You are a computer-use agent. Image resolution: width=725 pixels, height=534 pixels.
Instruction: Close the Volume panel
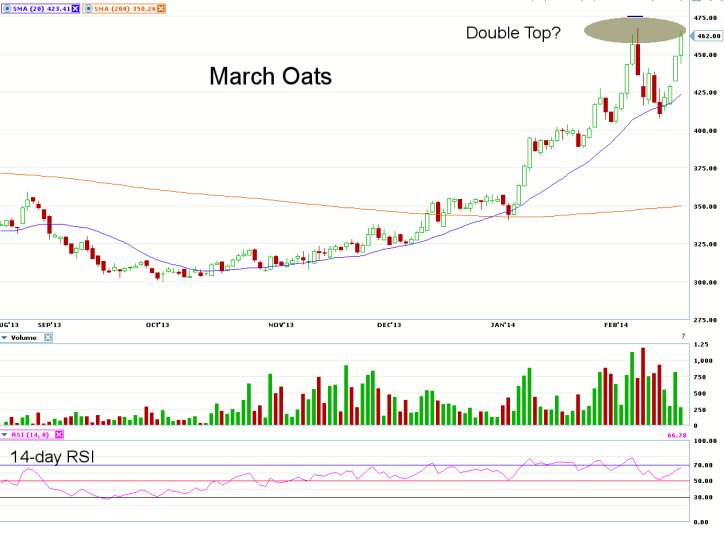[47, 338]
